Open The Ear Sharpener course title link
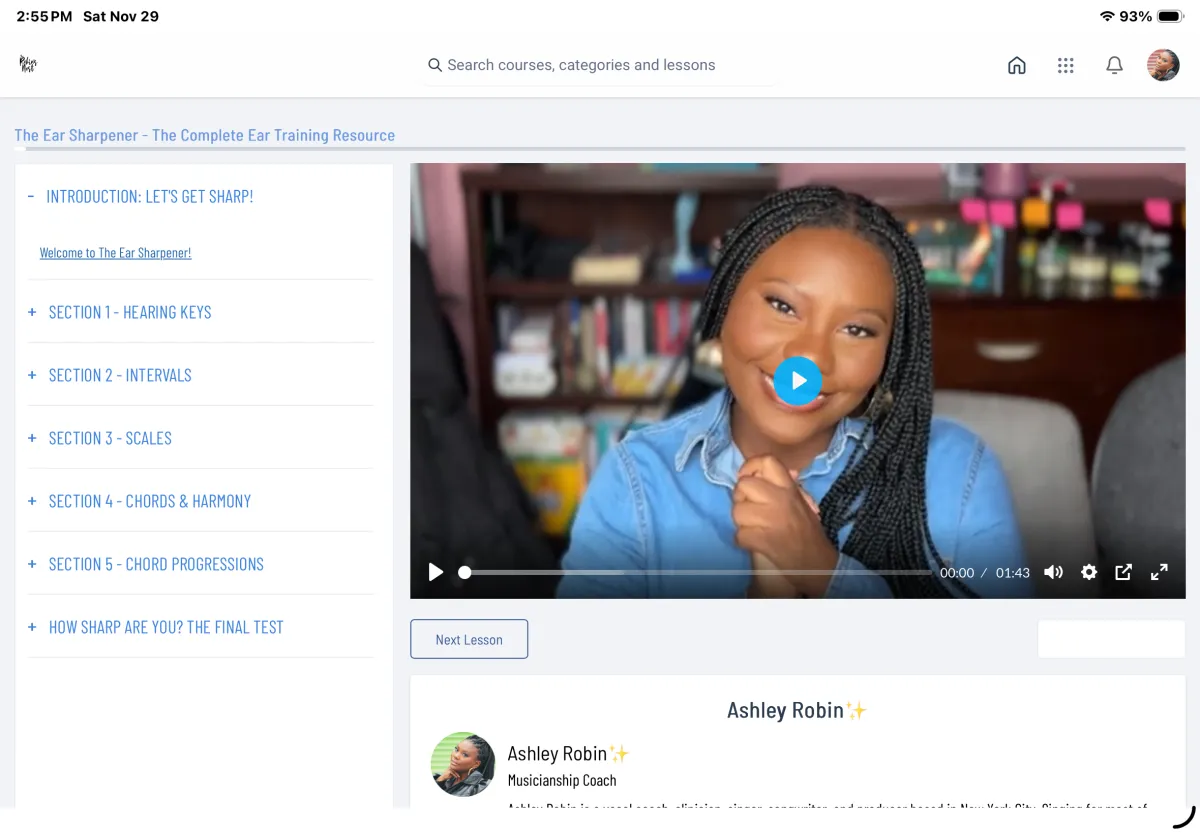 point(204,135)
